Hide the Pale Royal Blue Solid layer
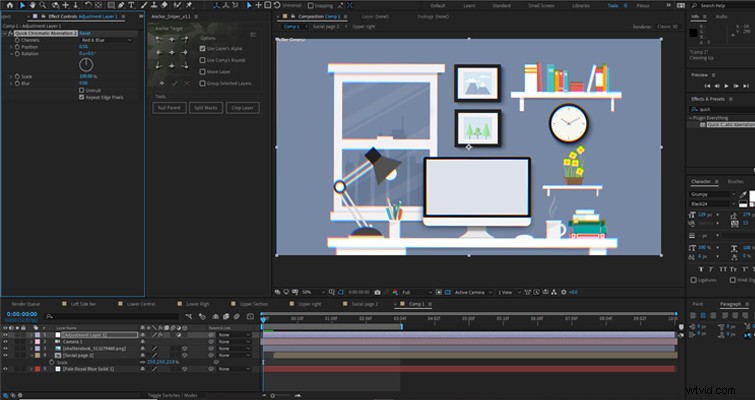The width and height of the screenshot is (755, 400). coord(5,369)
